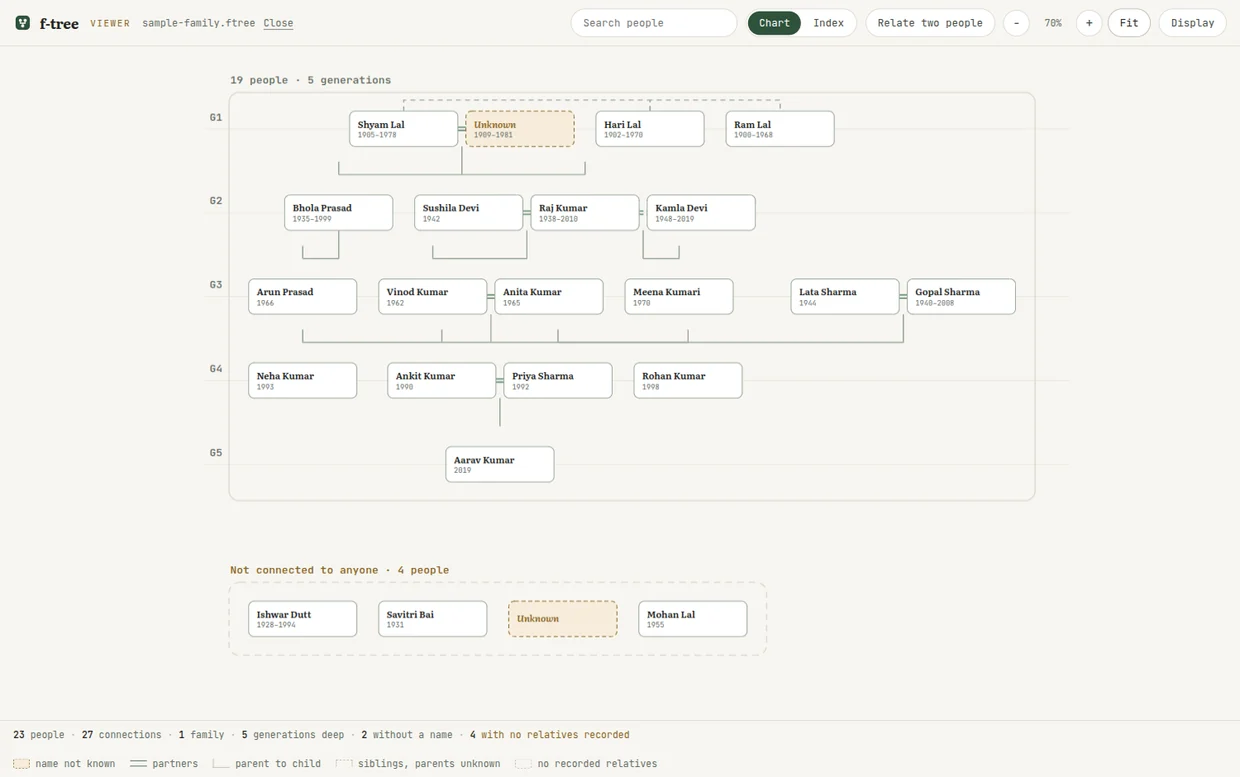Select the Shyam Lal card
1240x777 pixels.
click(x=404, y=129)
